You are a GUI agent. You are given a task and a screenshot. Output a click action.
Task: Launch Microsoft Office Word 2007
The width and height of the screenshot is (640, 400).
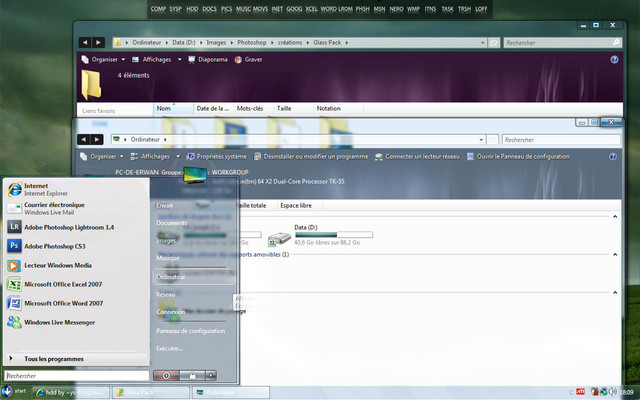(76, 303)
